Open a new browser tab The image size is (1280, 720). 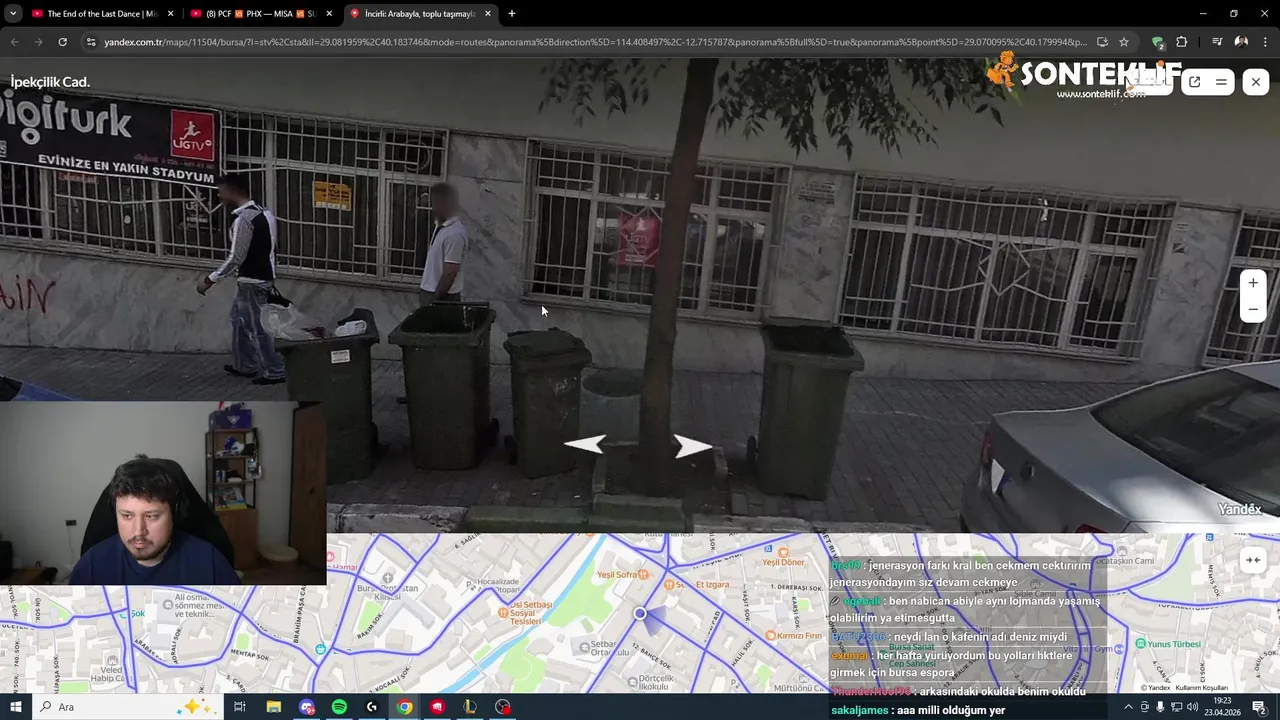point(512,14)
